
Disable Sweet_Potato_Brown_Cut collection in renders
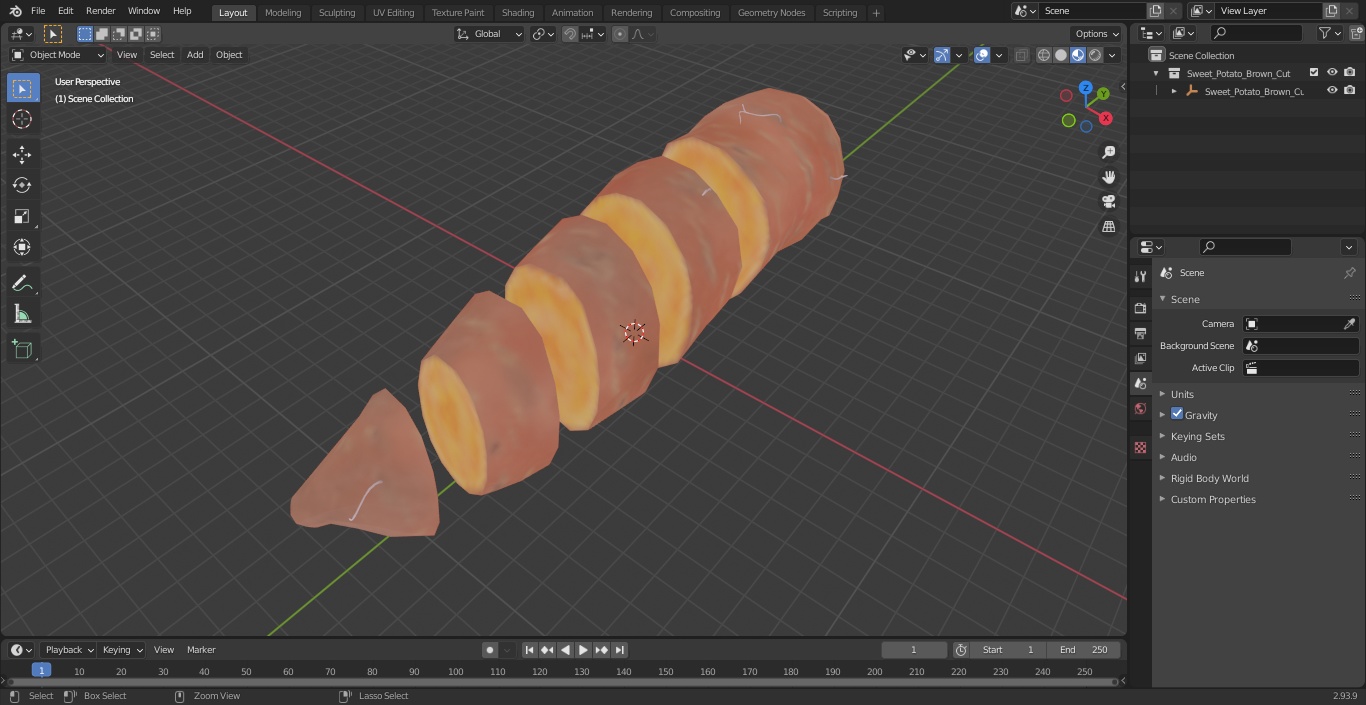pos(1350,73)
